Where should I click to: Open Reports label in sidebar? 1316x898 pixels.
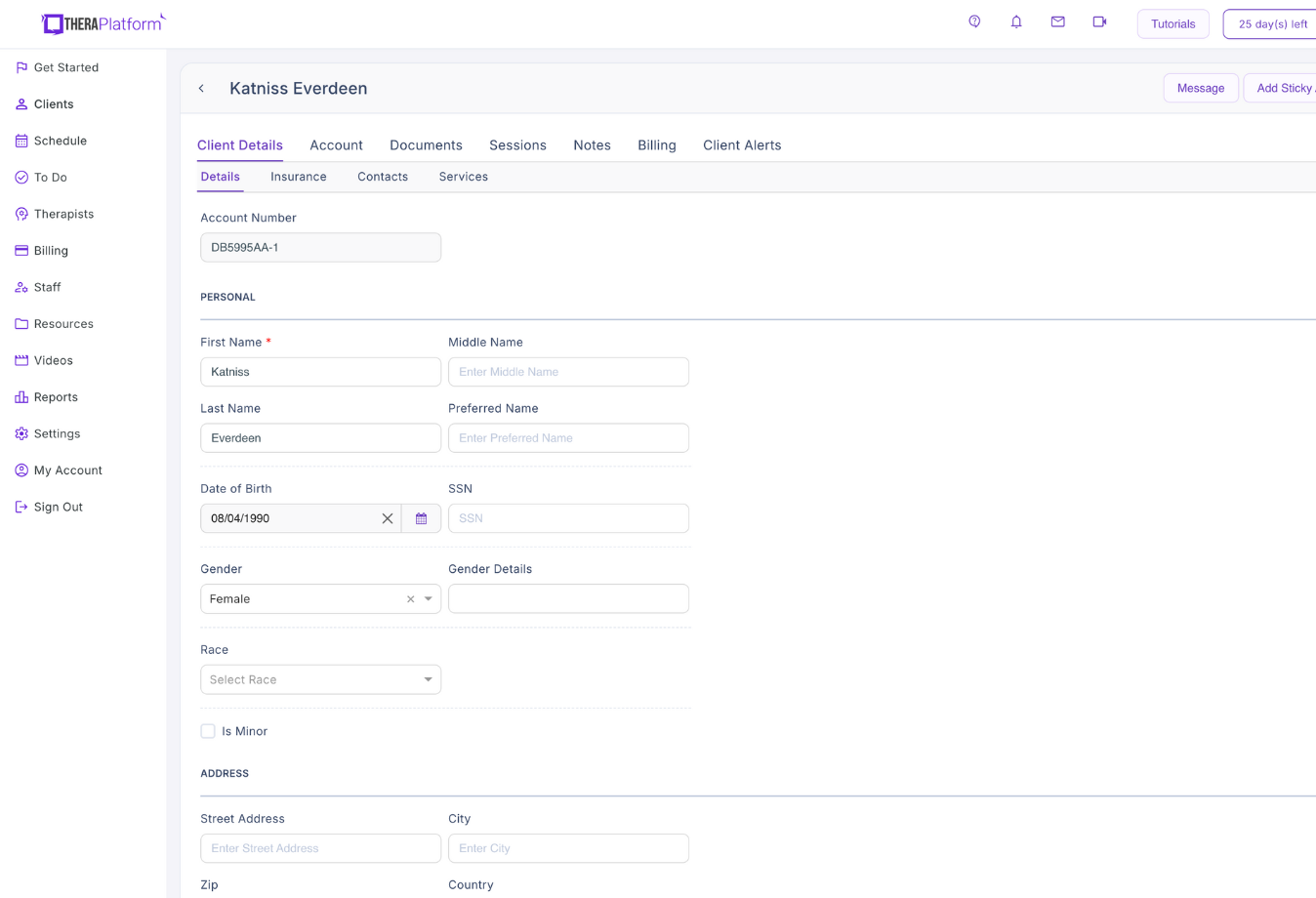point(56,397)
